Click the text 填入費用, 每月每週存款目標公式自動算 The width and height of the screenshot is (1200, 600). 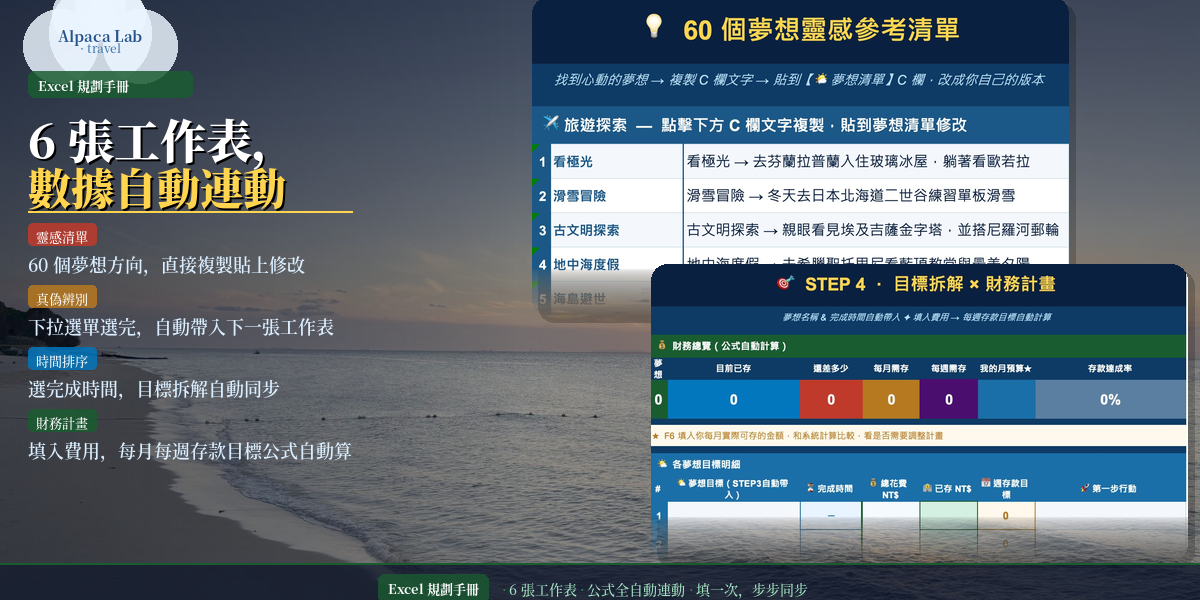[190, 452]
